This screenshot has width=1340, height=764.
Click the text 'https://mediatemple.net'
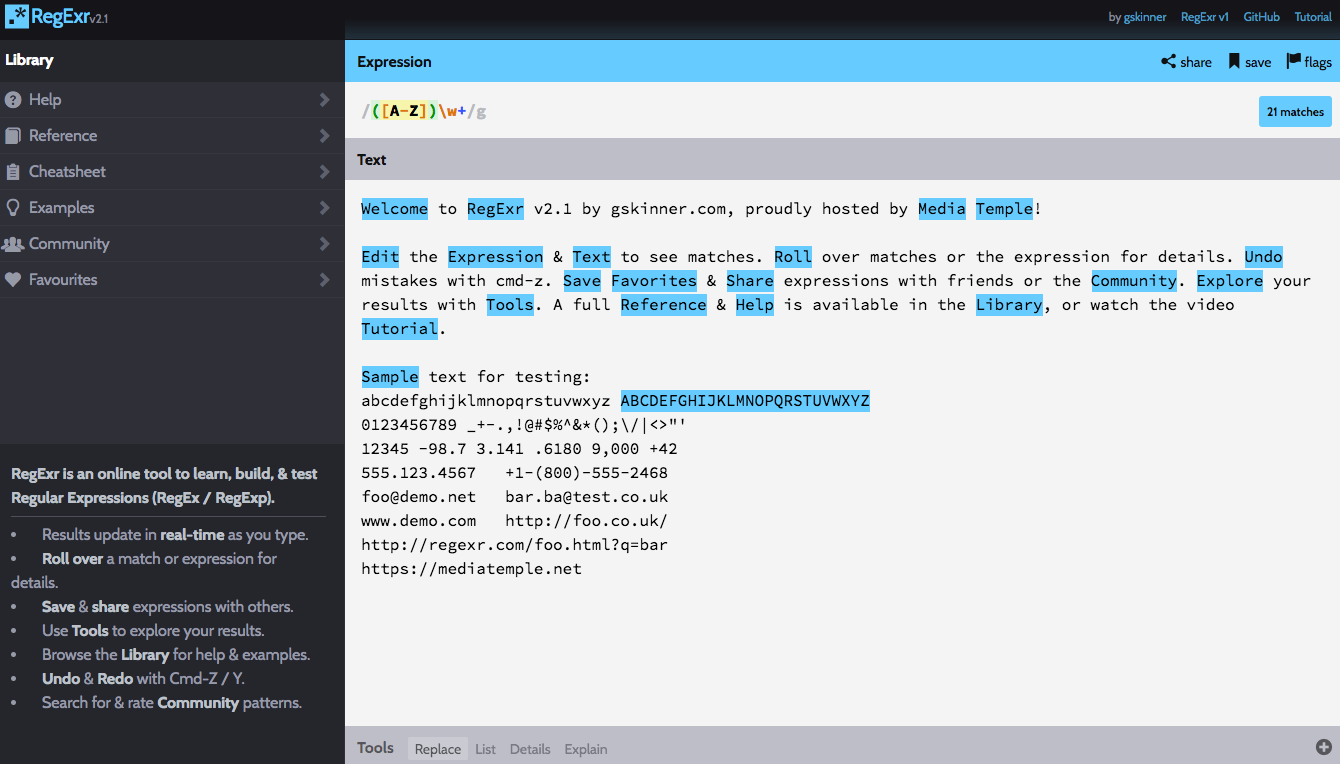click(471, 569)
